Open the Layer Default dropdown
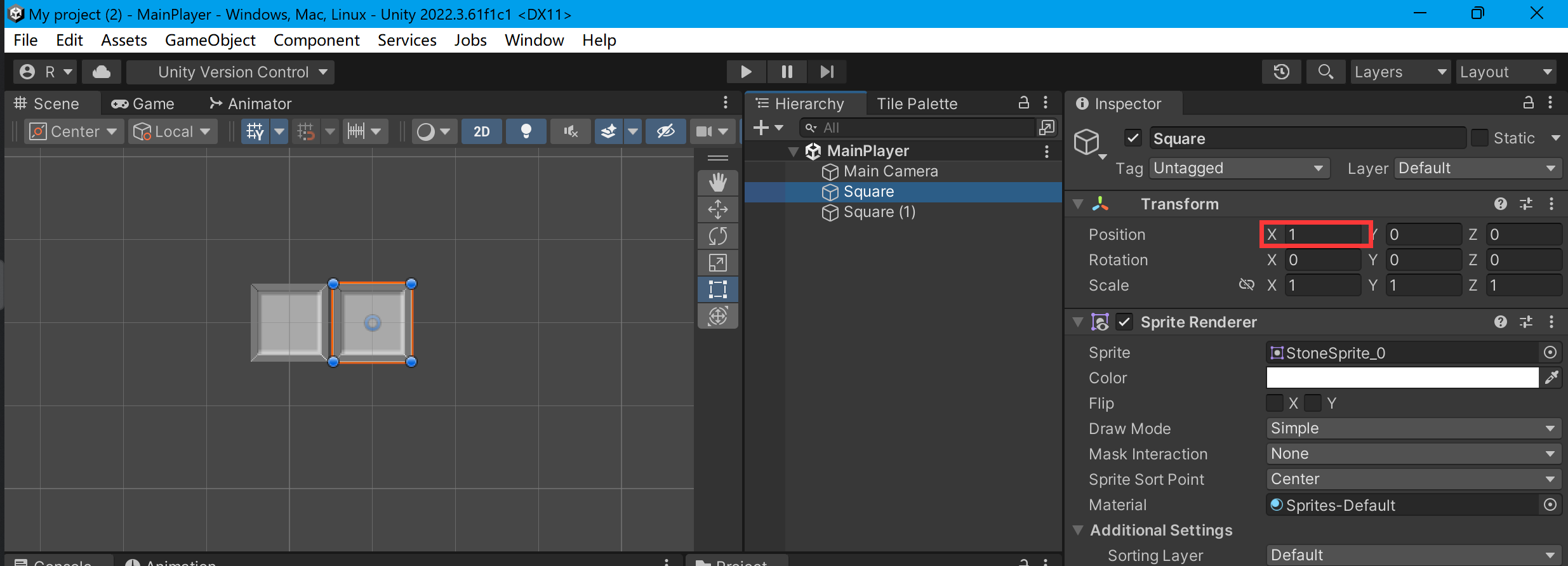 [1478, 168]
